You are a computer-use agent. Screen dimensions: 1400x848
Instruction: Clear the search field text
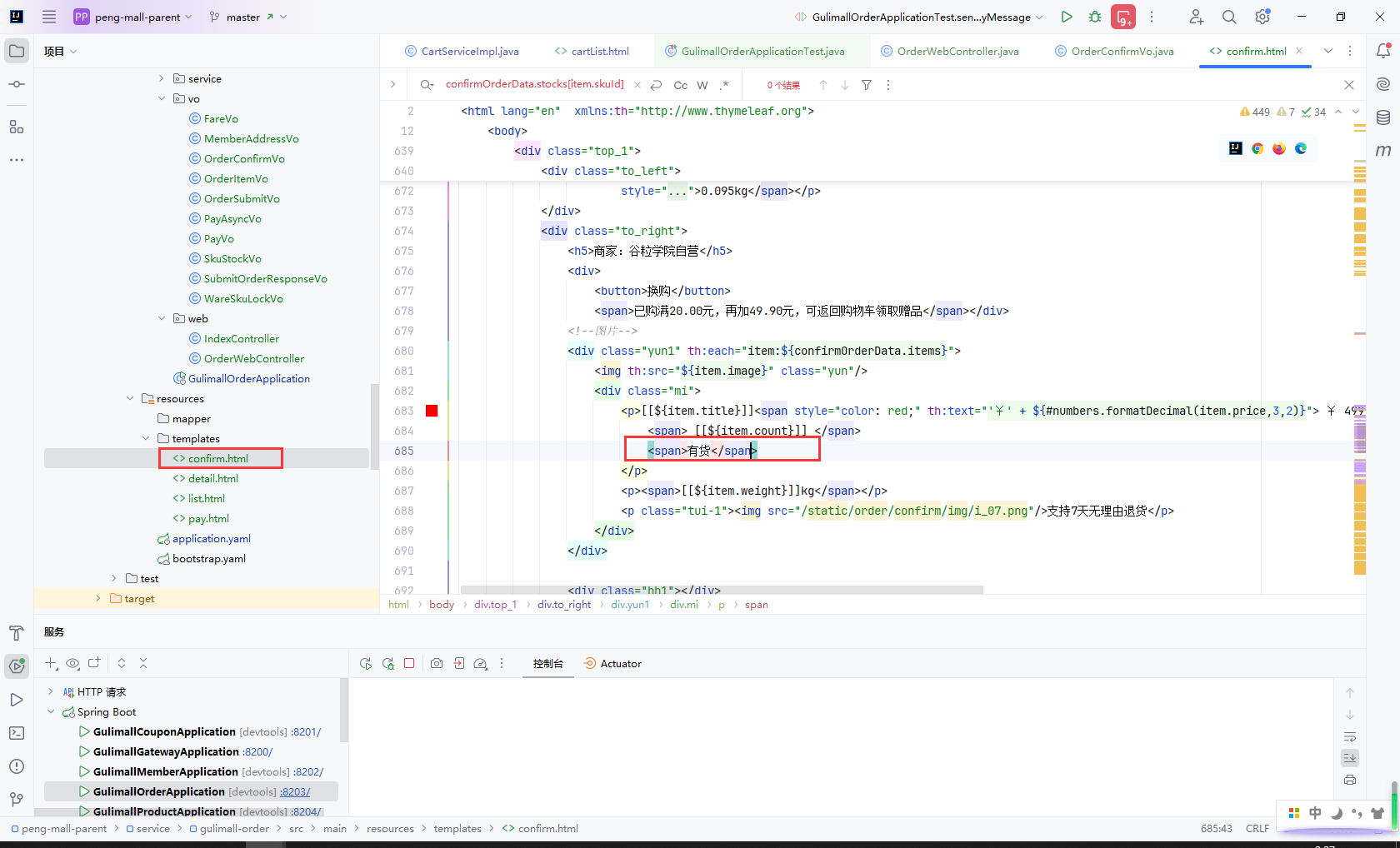637,85
